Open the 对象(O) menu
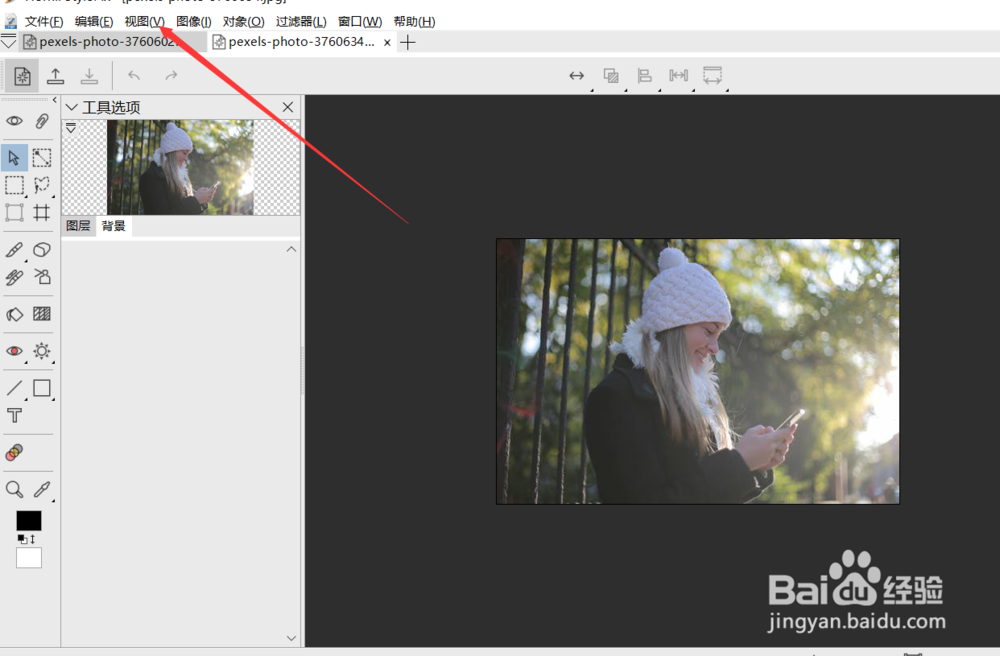This screenshot has height=656, width=1000. 244,22
